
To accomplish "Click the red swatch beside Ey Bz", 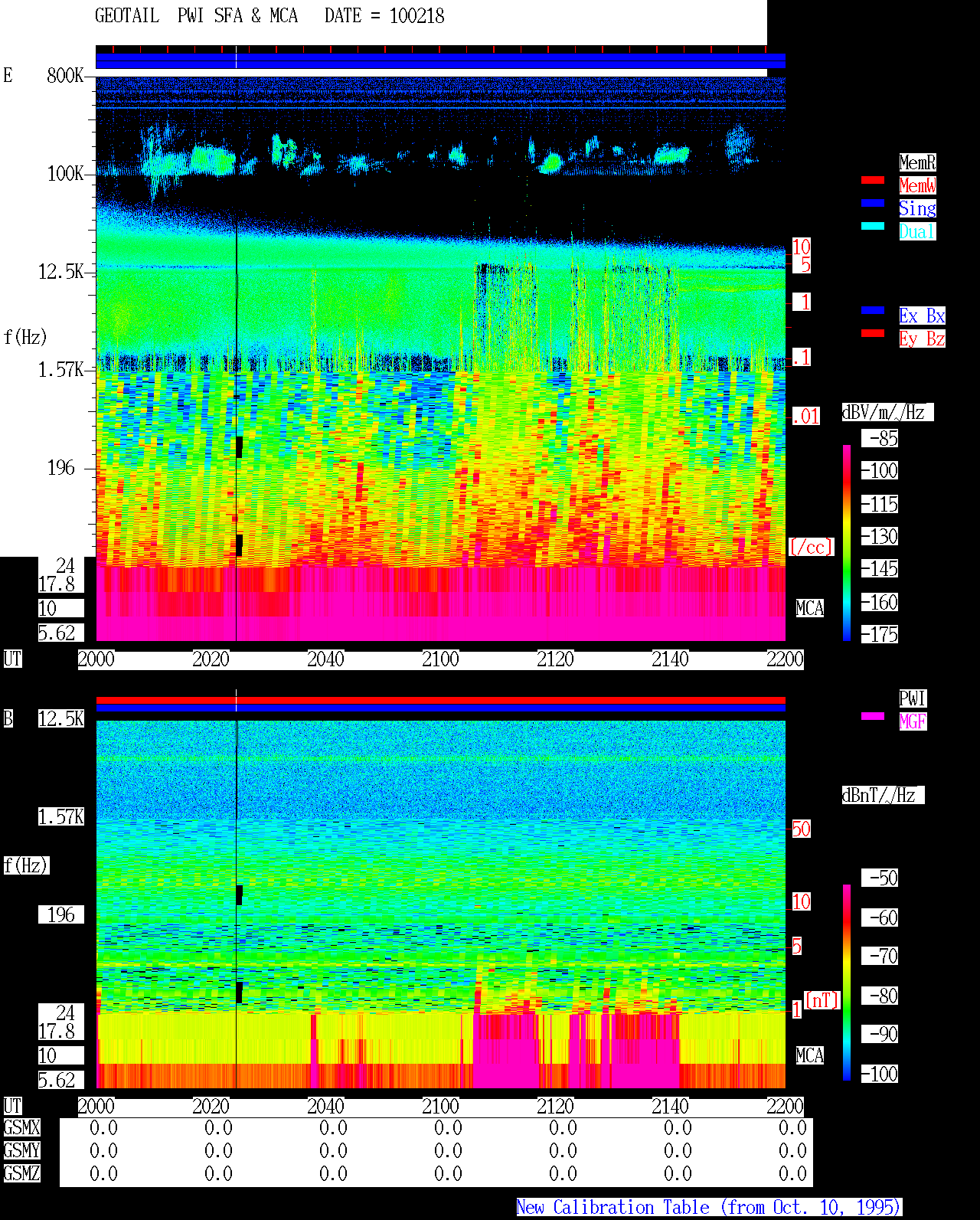I will tap(873, 333).
